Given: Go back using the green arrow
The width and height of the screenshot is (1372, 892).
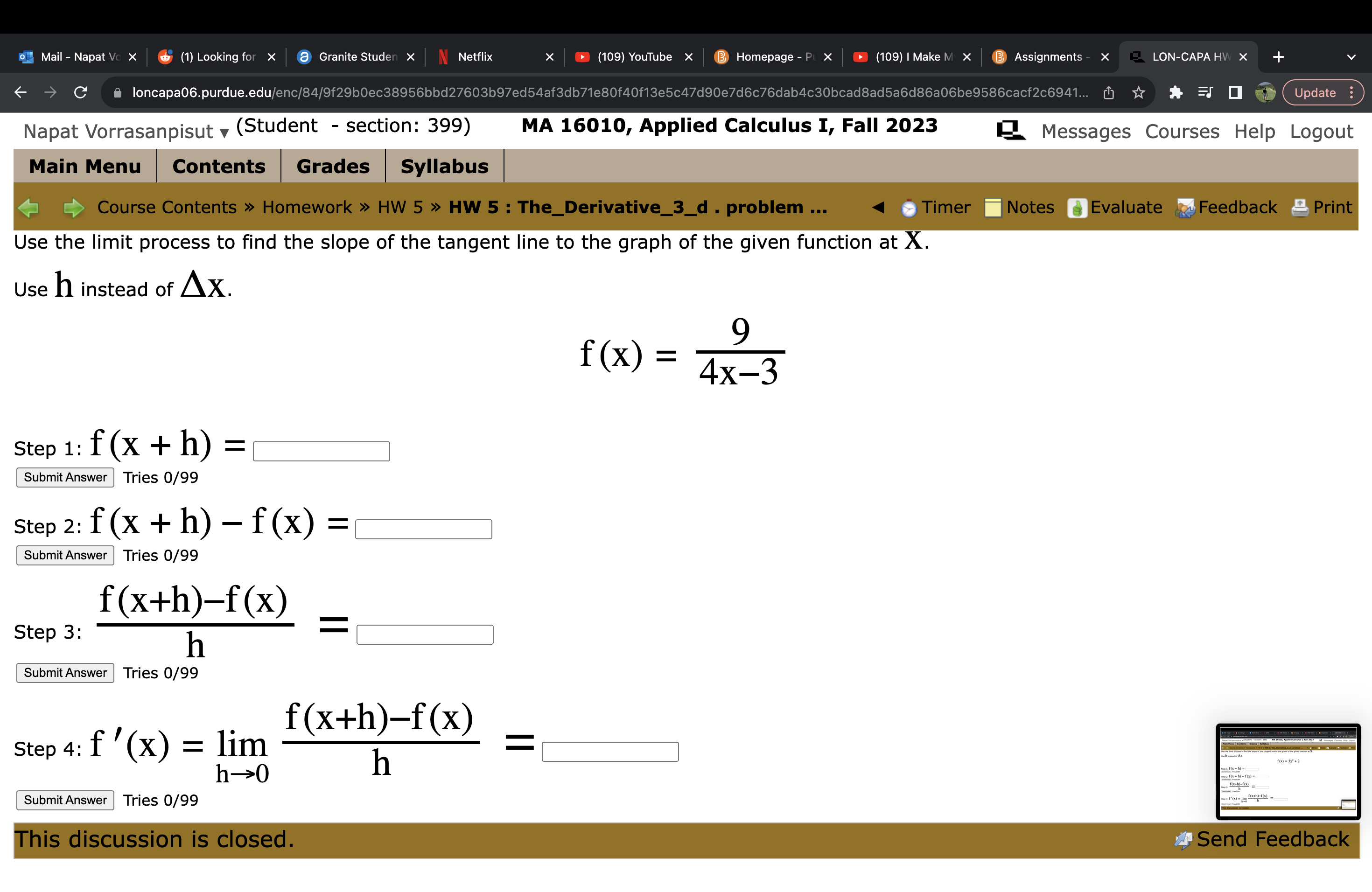Looking at the screenshot, I should click(29, 208).
